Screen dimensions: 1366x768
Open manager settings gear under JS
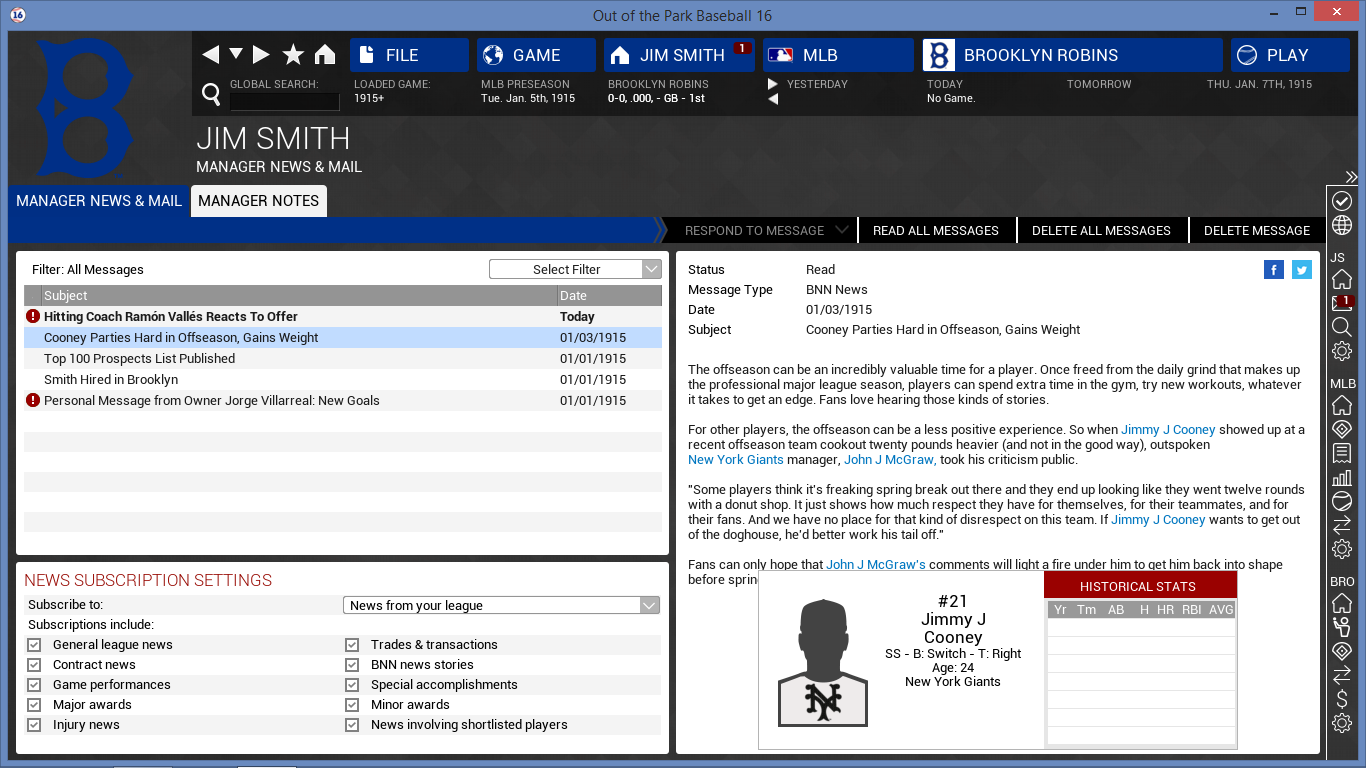(x=1342, y=351)
